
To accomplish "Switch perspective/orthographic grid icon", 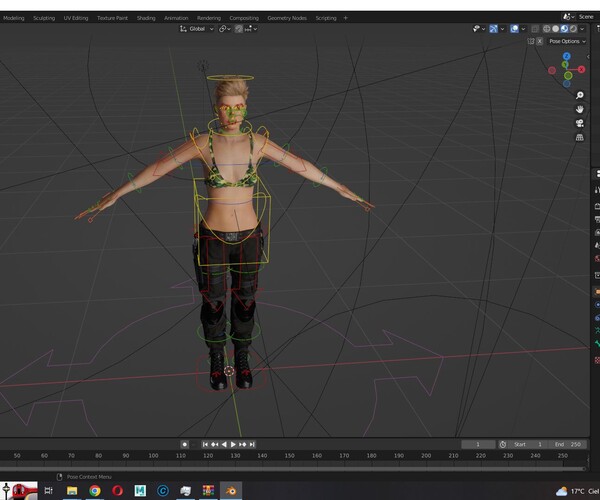I will (x=580, y=137).
